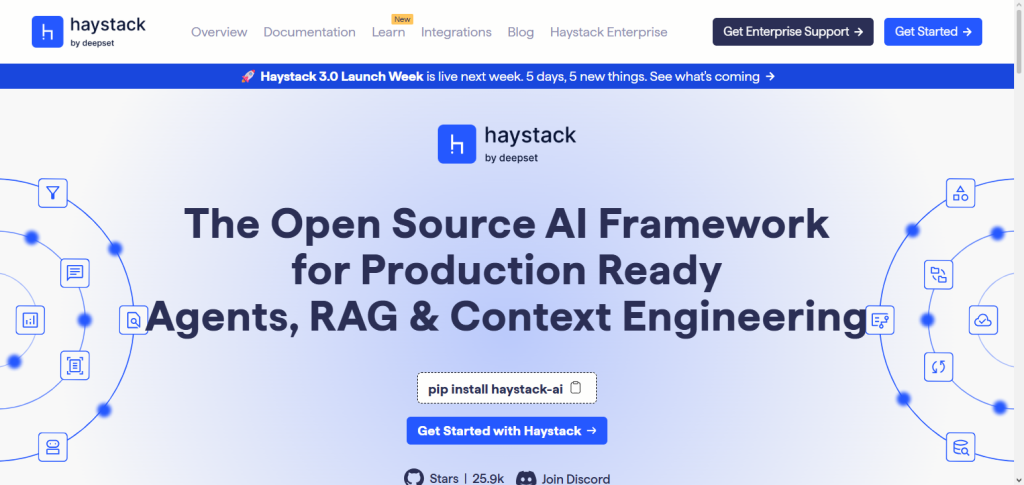The image size is (1024, 485).
Task: Open the Documentation menu item
Action: (310, 32)
